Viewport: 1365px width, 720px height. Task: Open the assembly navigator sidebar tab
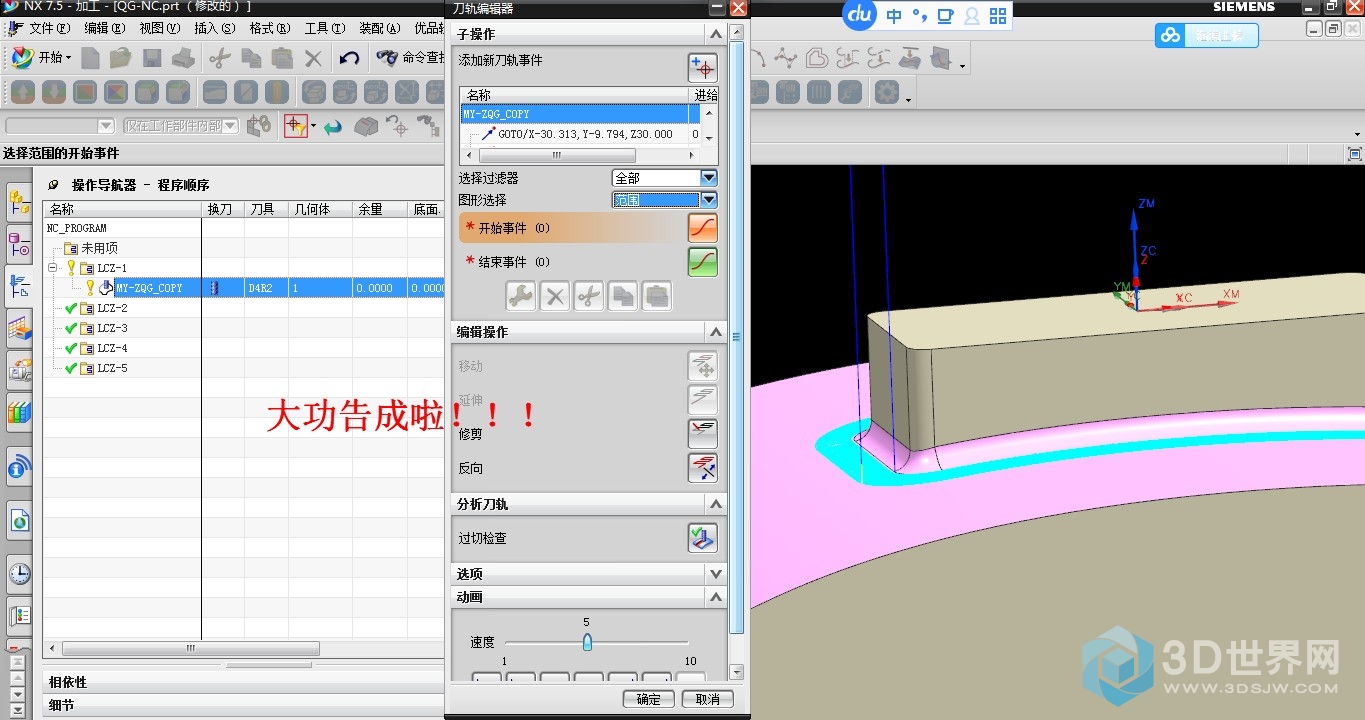pyautogui.click(x=19, y=202)
